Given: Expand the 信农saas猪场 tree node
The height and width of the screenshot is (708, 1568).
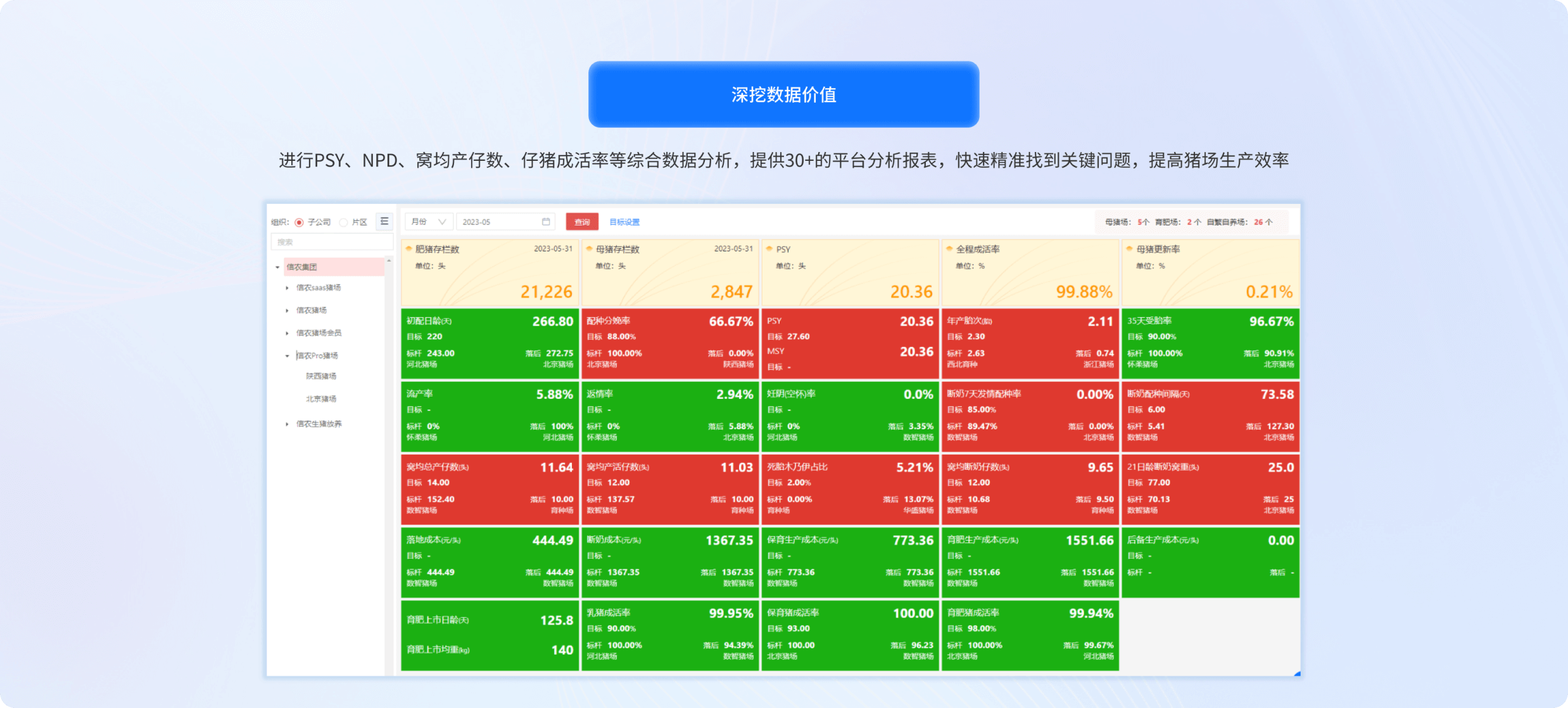Looking at the screenshot, I should [x=287, y=288].
